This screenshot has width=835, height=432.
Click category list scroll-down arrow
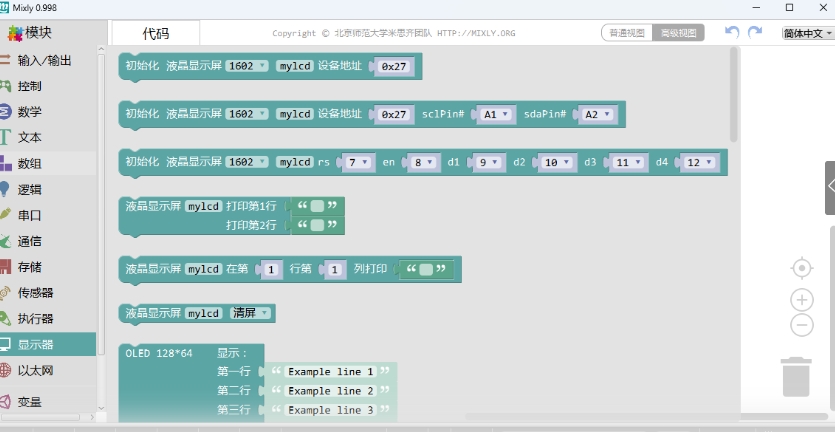pyautogui.click(x=101, y=408)
